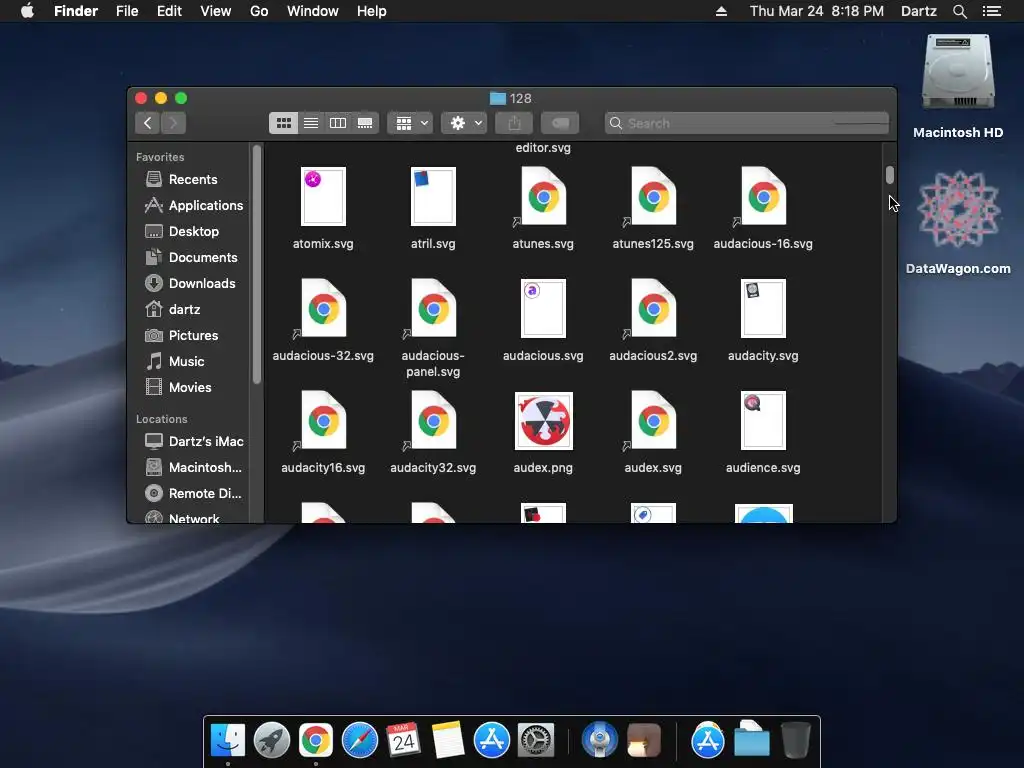Open Pictures in the sidebar
The image size is (1024, 768).
click(182, 335)
